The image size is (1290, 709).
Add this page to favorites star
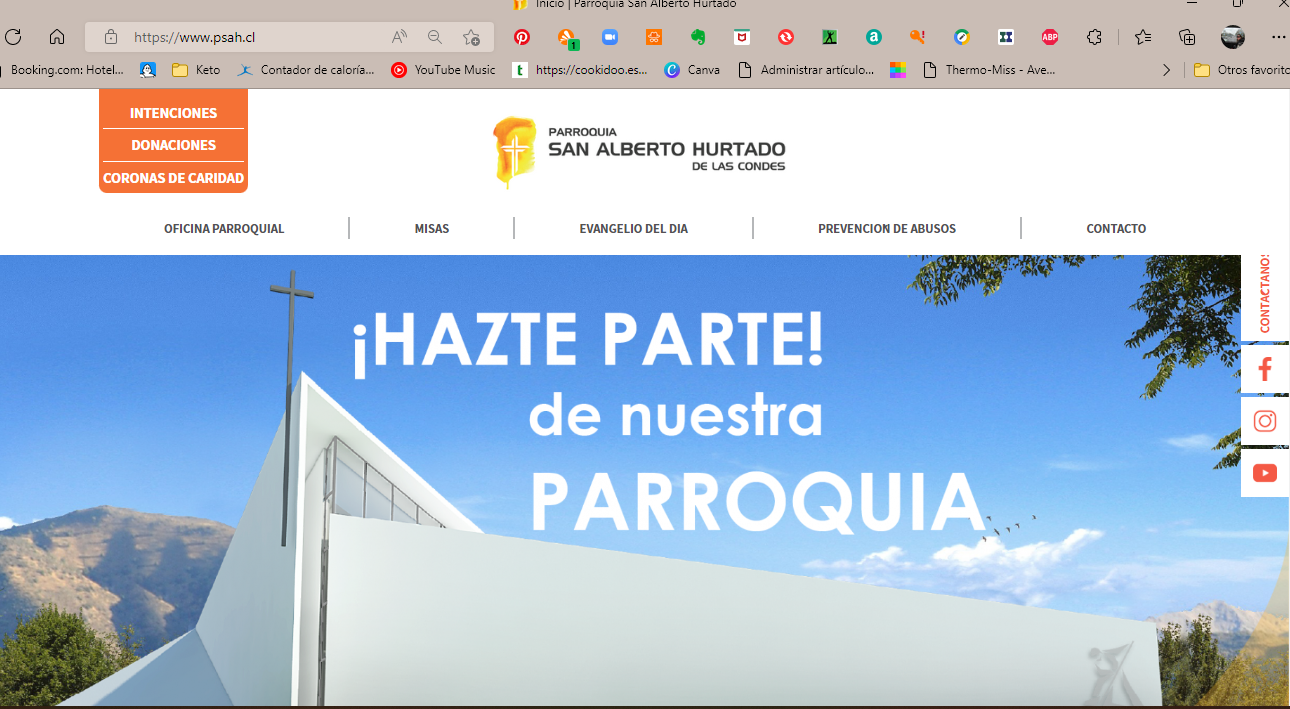pyautogui.click(x=471, y=37)
